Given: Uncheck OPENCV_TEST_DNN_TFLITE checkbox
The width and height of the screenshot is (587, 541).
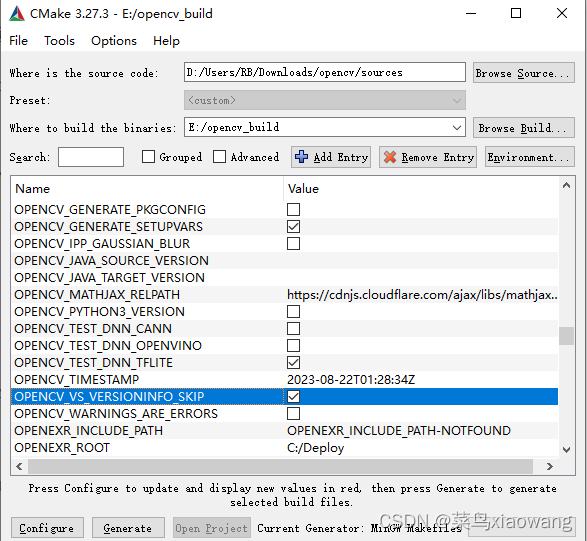Looking at the screenshot, I should pyautogui.click(x=294, y=363).
